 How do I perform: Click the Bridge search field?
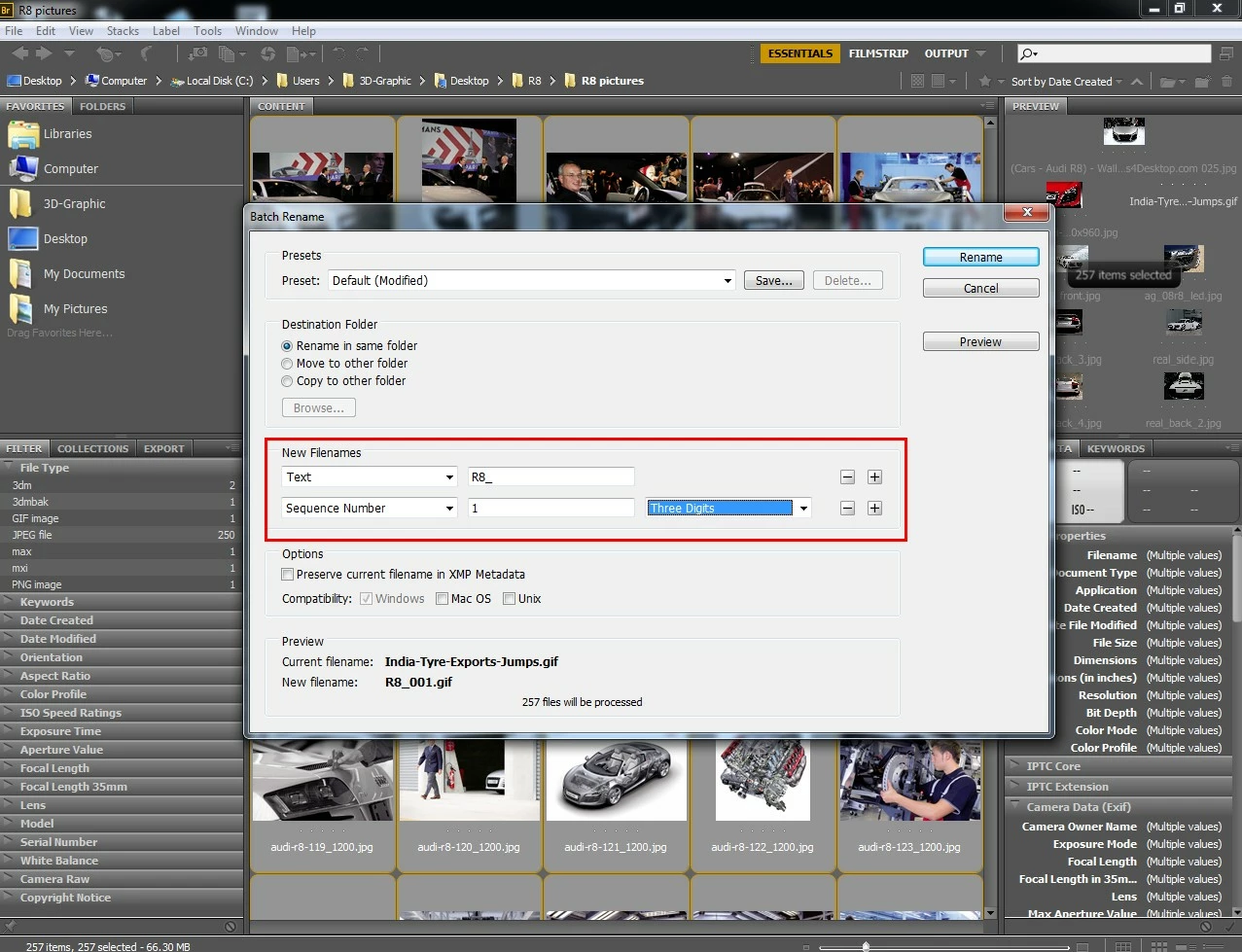pos(1115,53)
